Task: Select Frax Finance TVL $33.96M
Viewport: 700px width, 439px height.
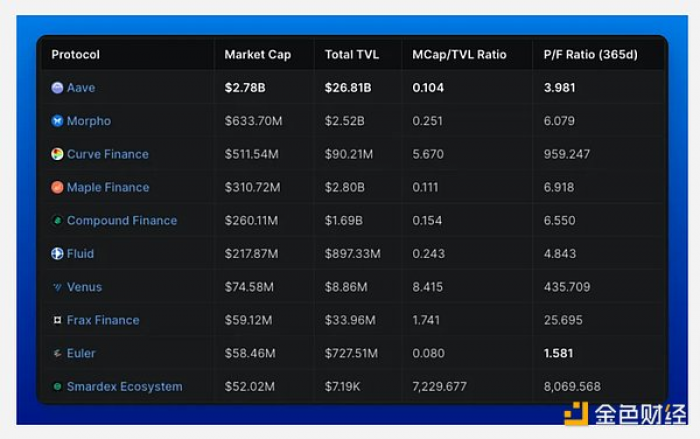Action: pos(350,320)
